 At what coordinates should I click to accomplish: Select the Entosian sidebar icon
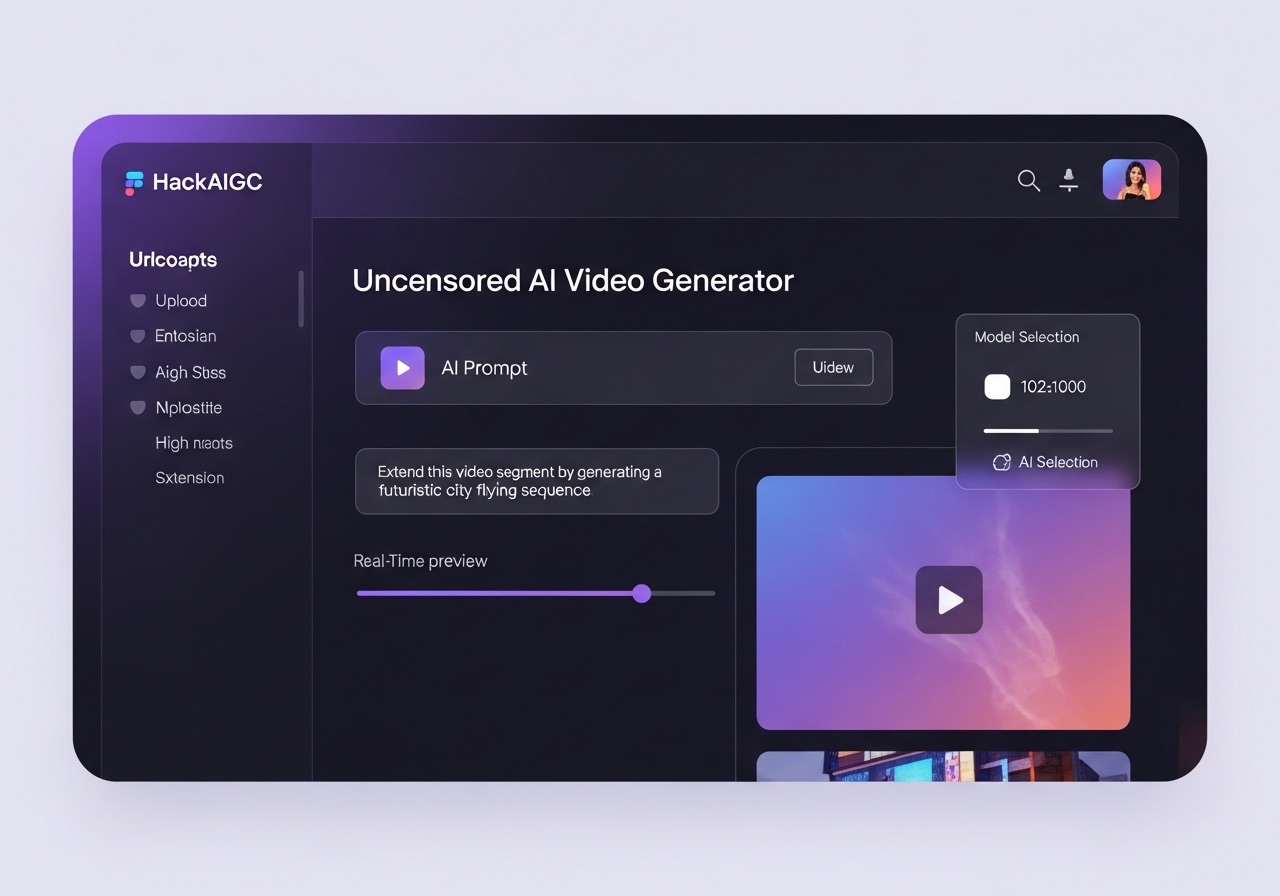[137, 336]
